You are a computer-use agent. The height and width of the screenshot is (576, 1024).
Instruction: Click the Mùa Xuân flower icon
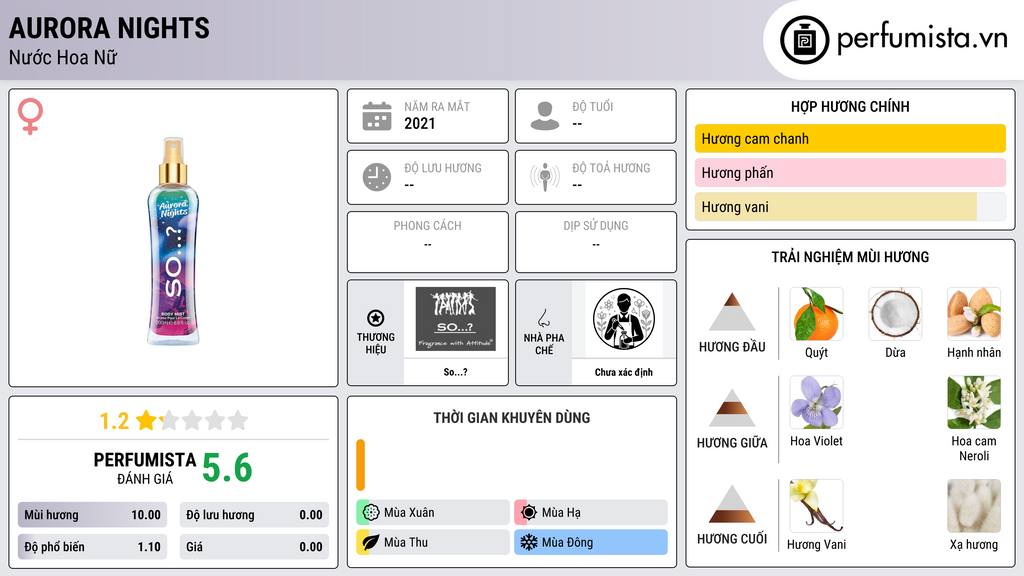[x=371, y=512]
